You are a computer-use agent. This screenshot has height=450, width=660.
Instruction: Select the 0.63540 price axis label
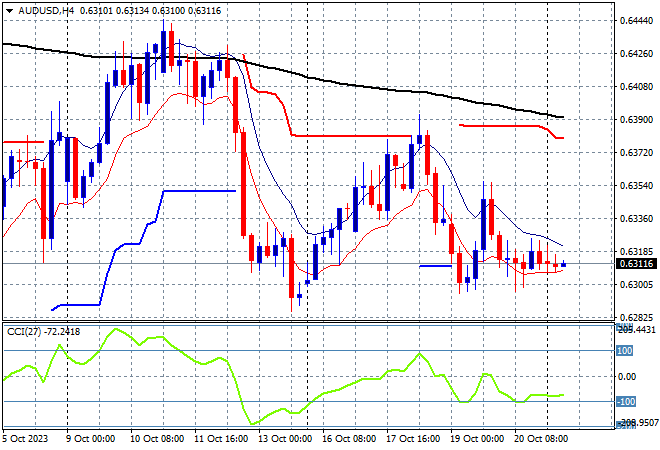tap(637, 186)
